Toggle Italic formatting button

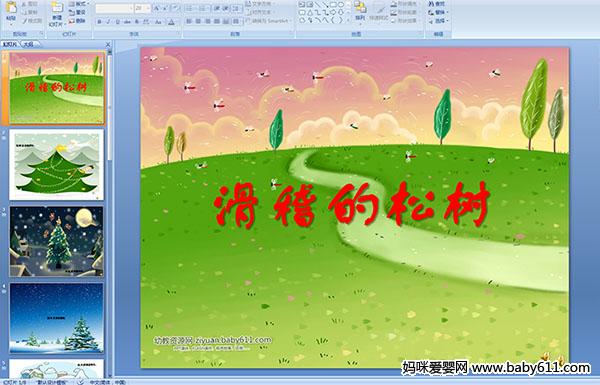108,22
